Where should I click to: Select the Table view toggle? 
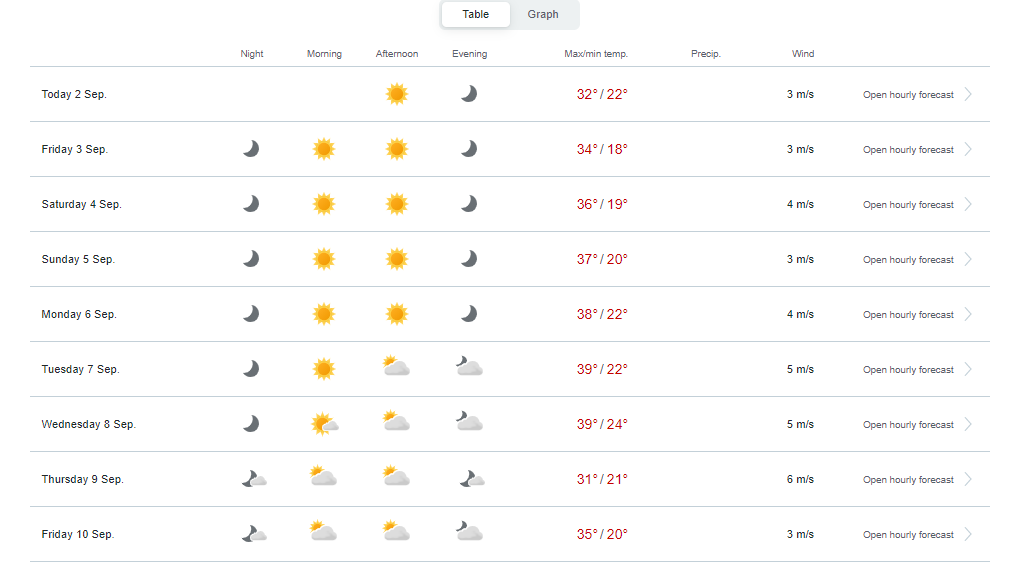click(x=475, y=14)
